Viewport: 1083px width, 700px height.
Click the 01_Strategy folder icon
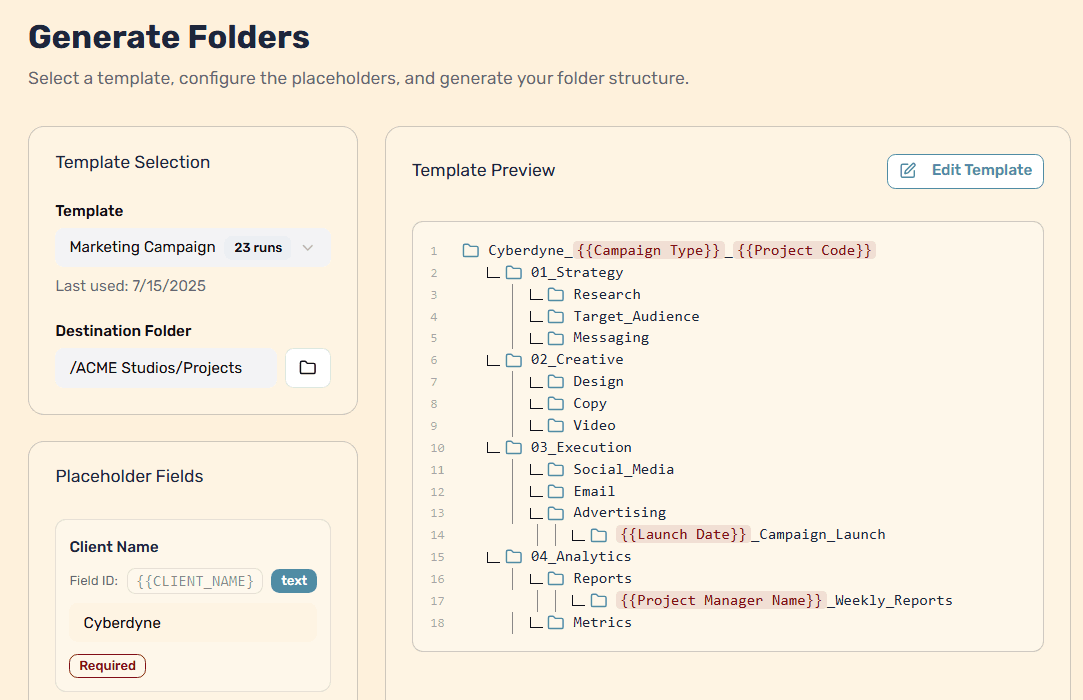tap(514, 272)
